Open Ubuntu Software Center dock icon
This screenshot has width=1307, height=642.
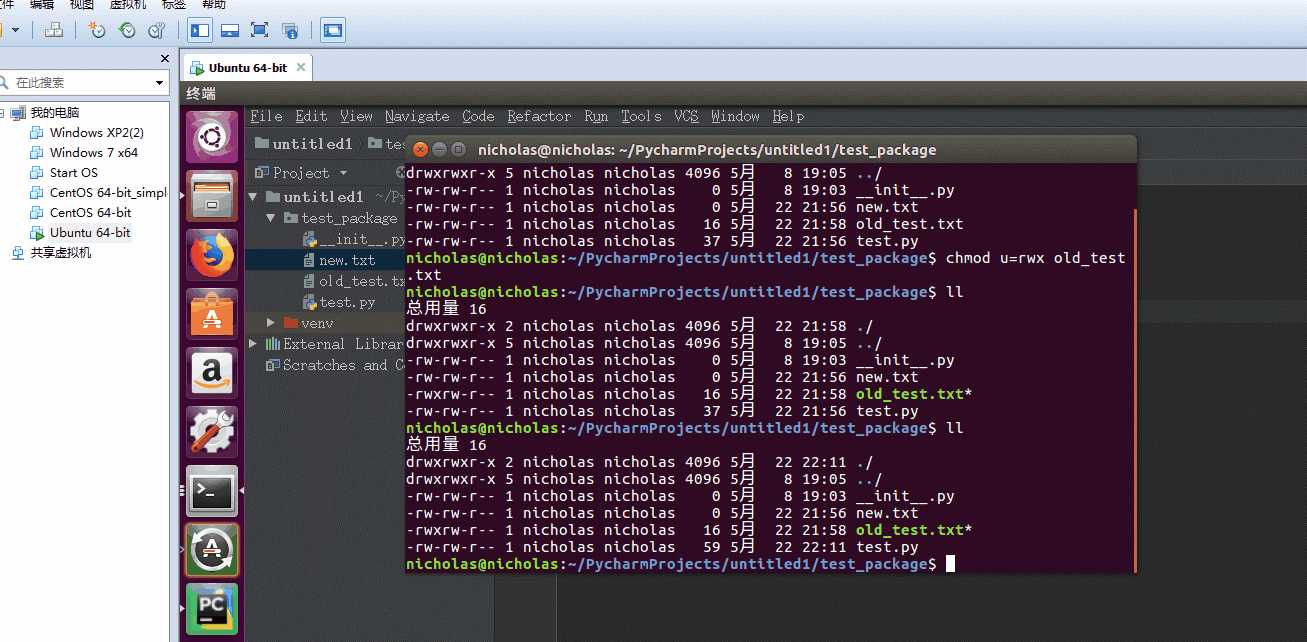tap(212, 313)
